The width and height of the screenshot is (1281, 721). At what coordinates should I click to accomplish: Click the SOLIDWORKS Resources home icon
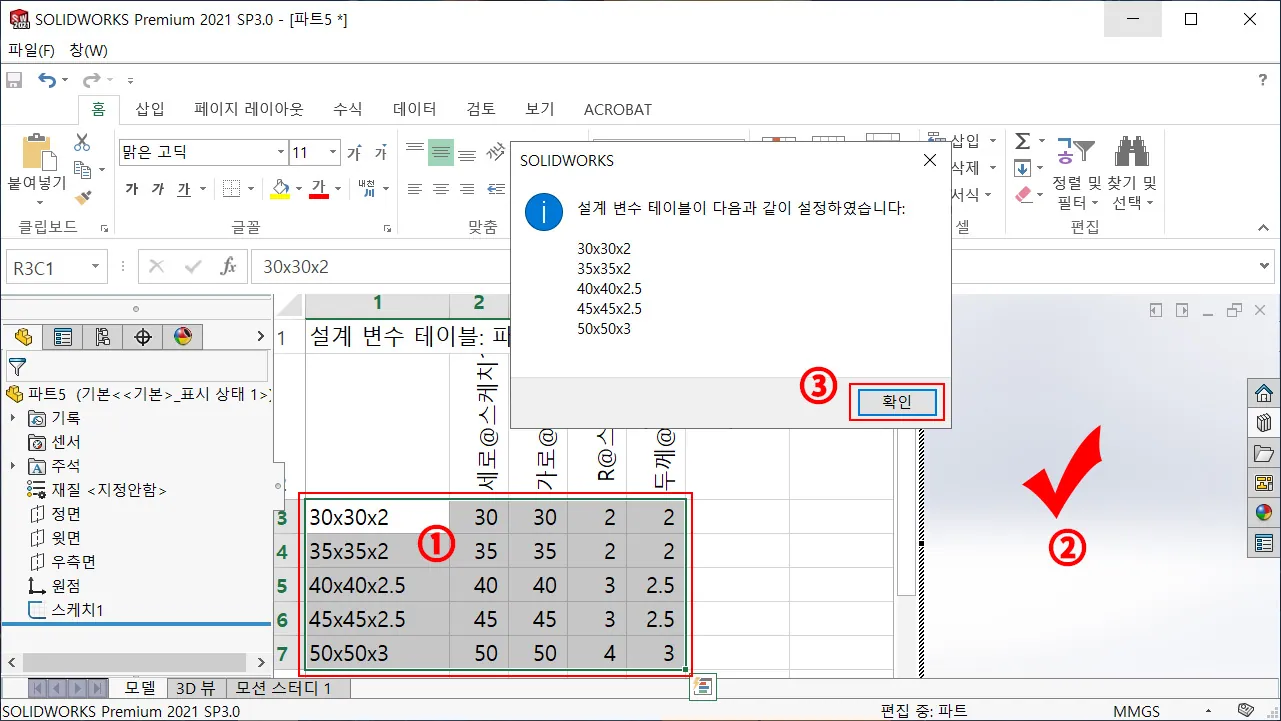point(1264,392)
